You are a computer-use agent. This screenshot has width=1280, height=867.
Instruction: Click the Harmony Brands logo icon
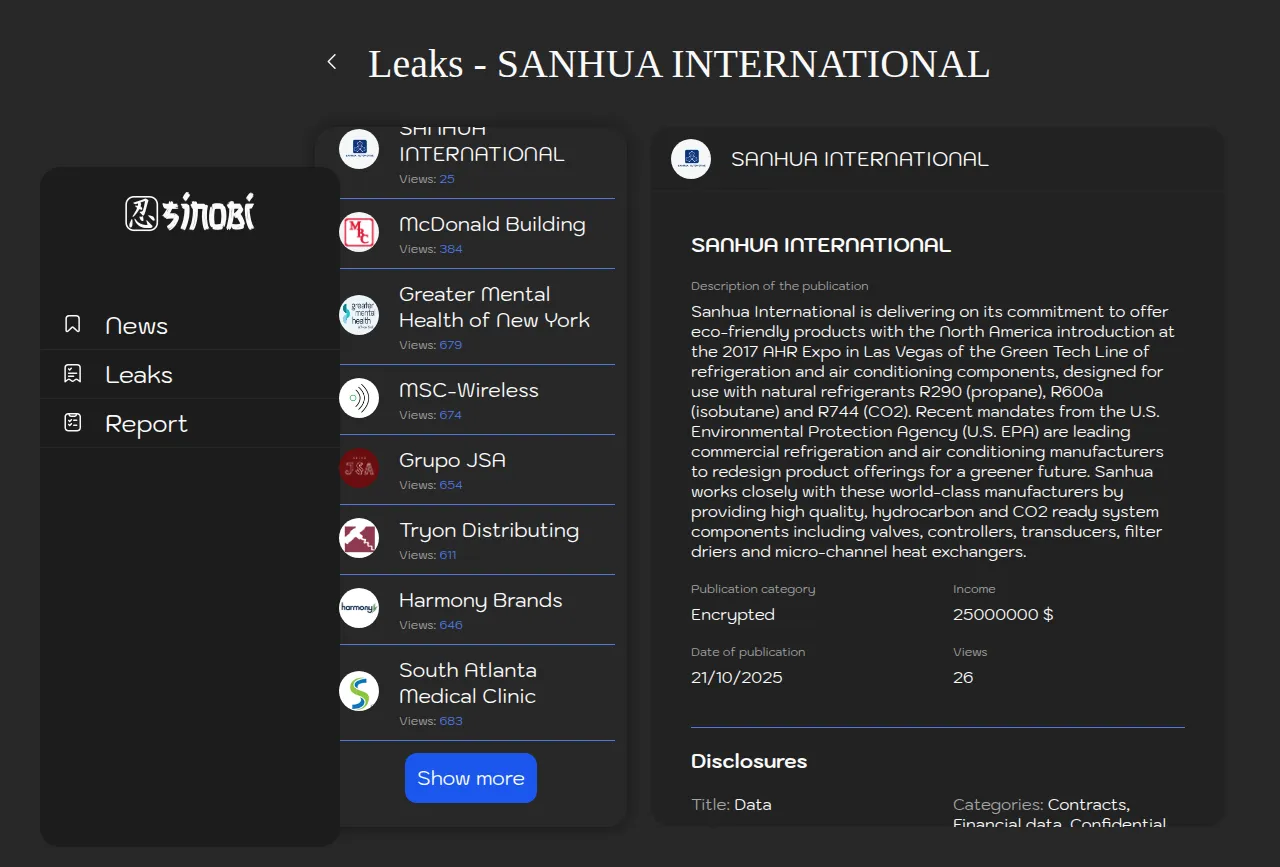click(359, 608)
